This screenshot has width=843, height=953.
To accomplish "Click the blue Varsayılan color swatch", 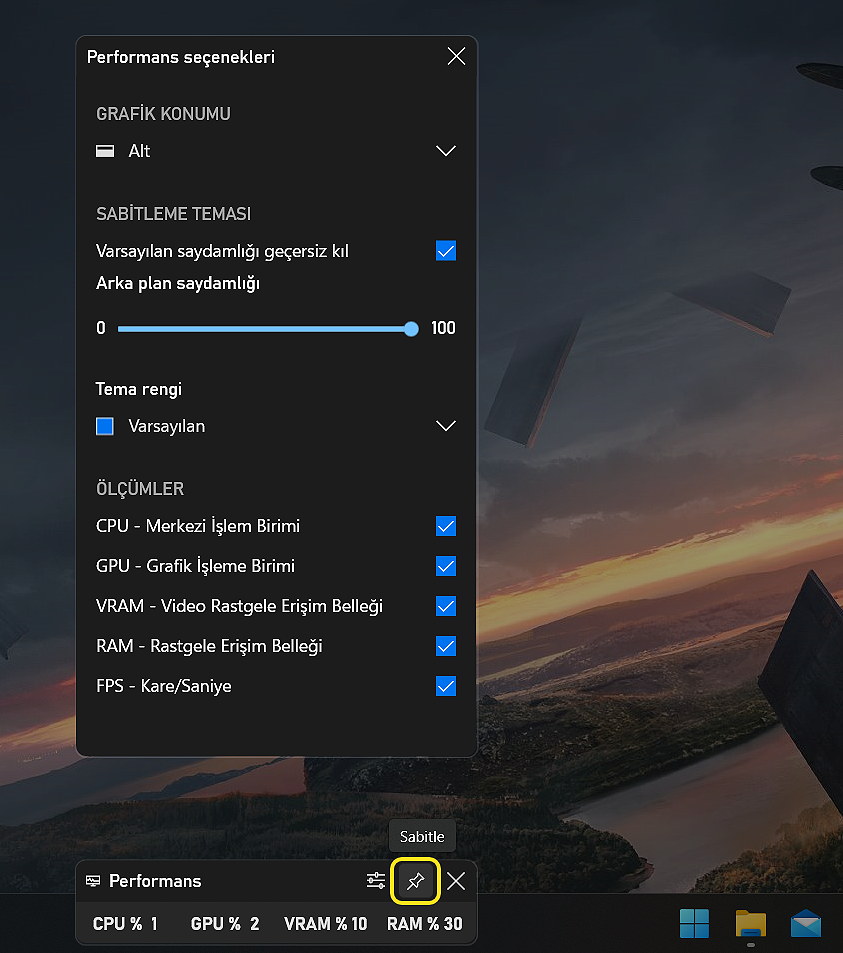I will tap(105, 426).
